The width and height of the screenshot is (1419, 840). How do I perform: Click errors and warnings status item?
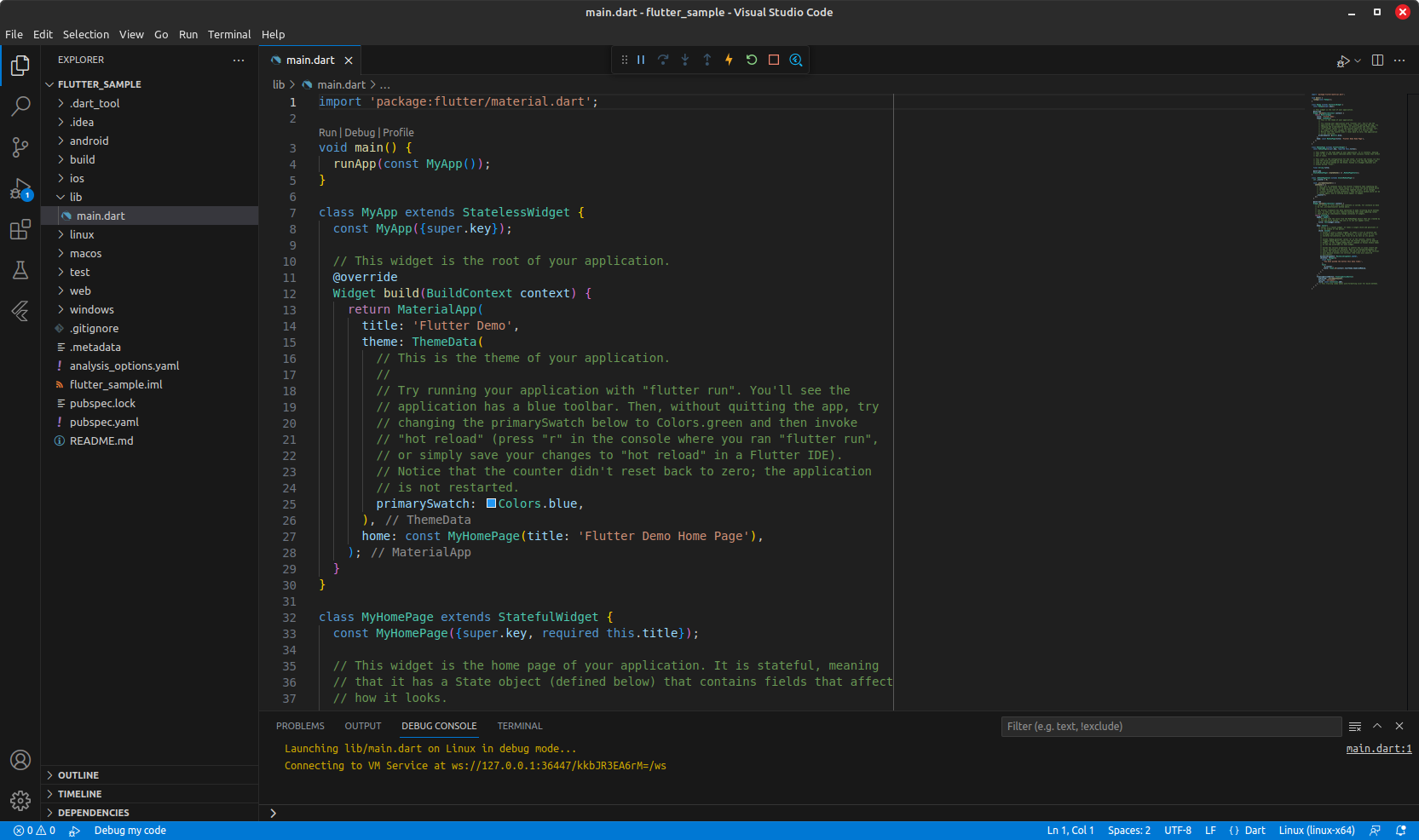pyautogui.click(x=34, y=831)
